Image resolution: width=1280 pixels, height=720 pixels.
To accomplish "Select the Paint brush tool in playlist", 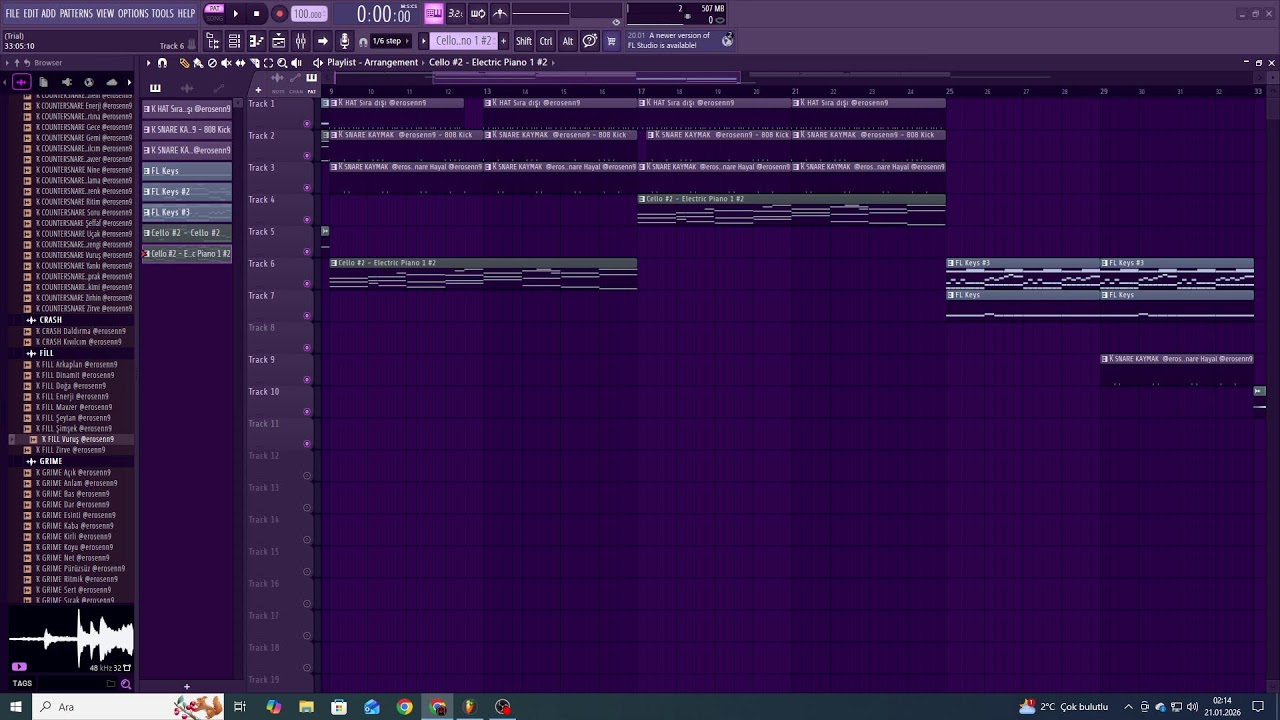I will click(198, 63).
